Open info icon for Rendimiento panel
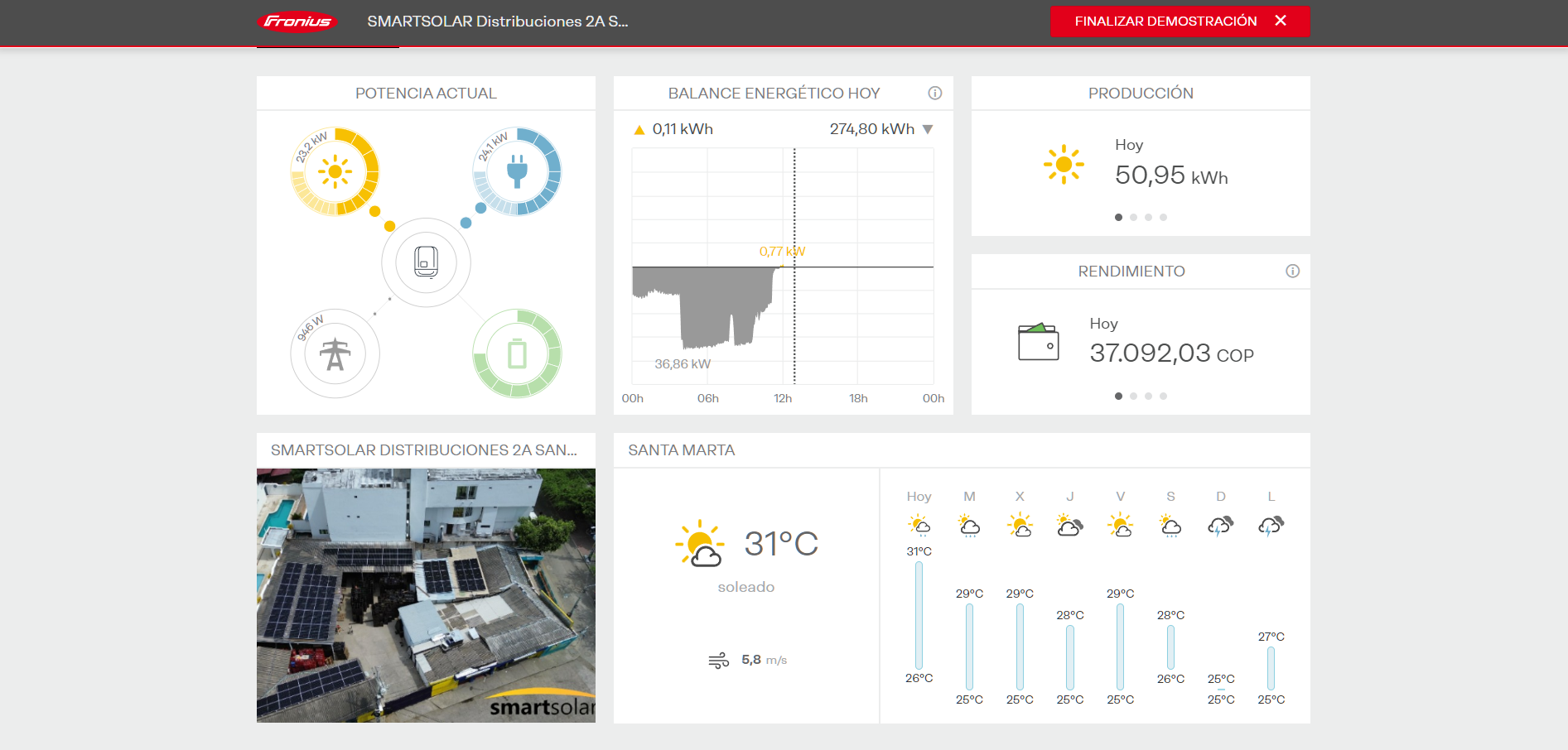 coord(1292,272)
